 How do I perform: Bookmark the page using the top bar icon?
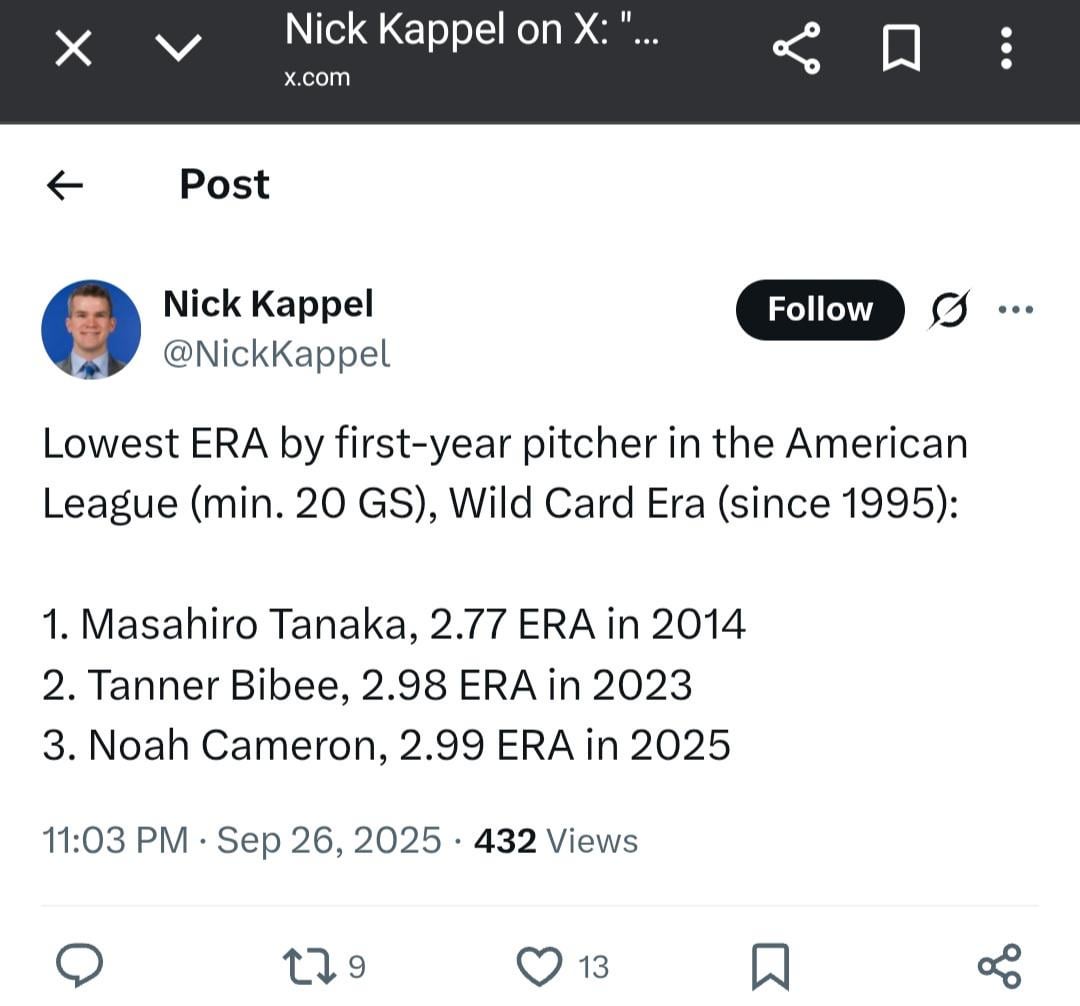901,47
